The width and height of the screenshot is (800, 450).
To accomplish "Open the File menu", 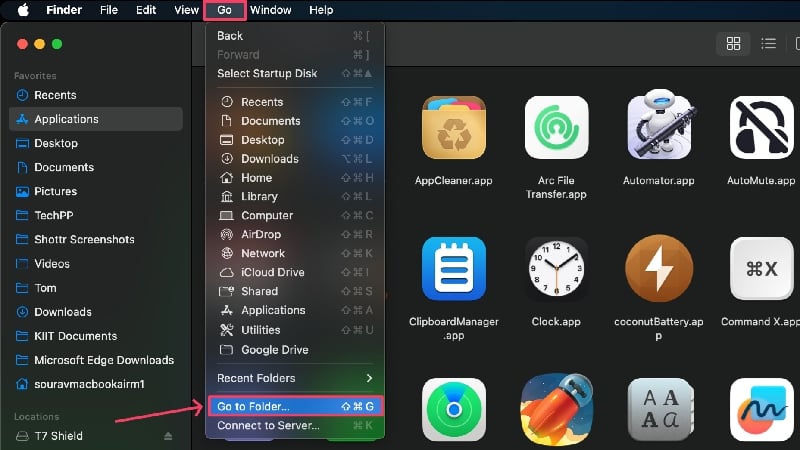I will pyautogui.click(x=109, y=10).
